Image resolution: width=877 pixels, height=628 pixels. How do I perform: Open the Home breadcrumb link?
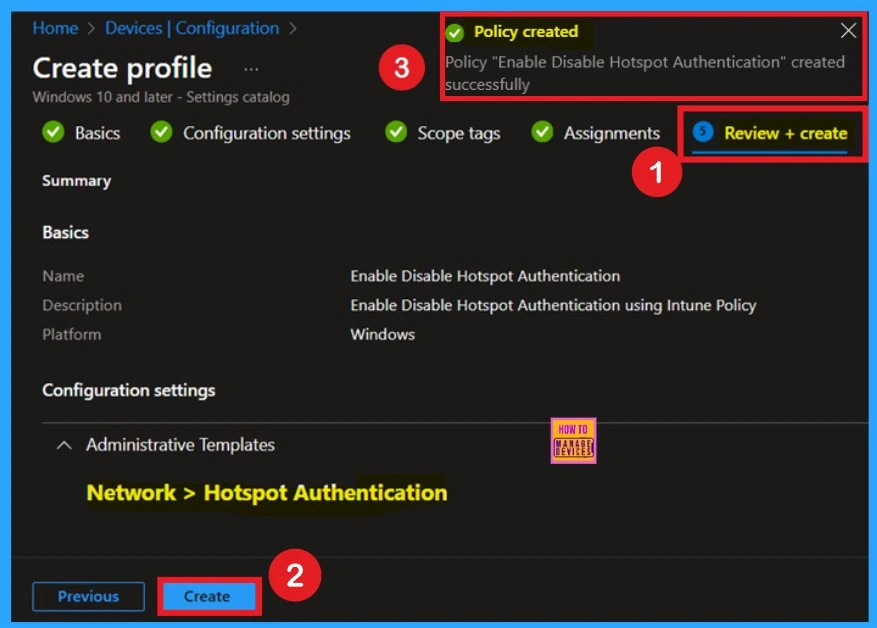[x=55, y=28]
